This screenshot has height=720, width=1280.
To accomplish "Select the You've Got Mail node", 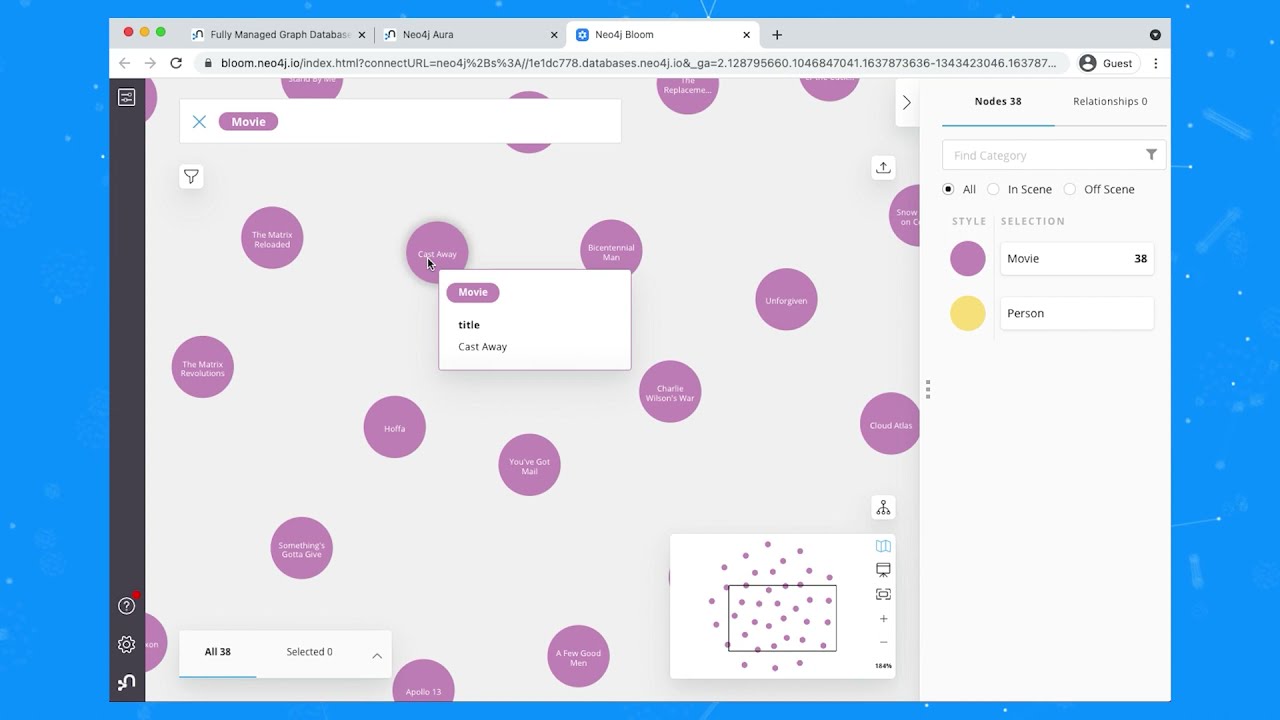I will 530,465.
